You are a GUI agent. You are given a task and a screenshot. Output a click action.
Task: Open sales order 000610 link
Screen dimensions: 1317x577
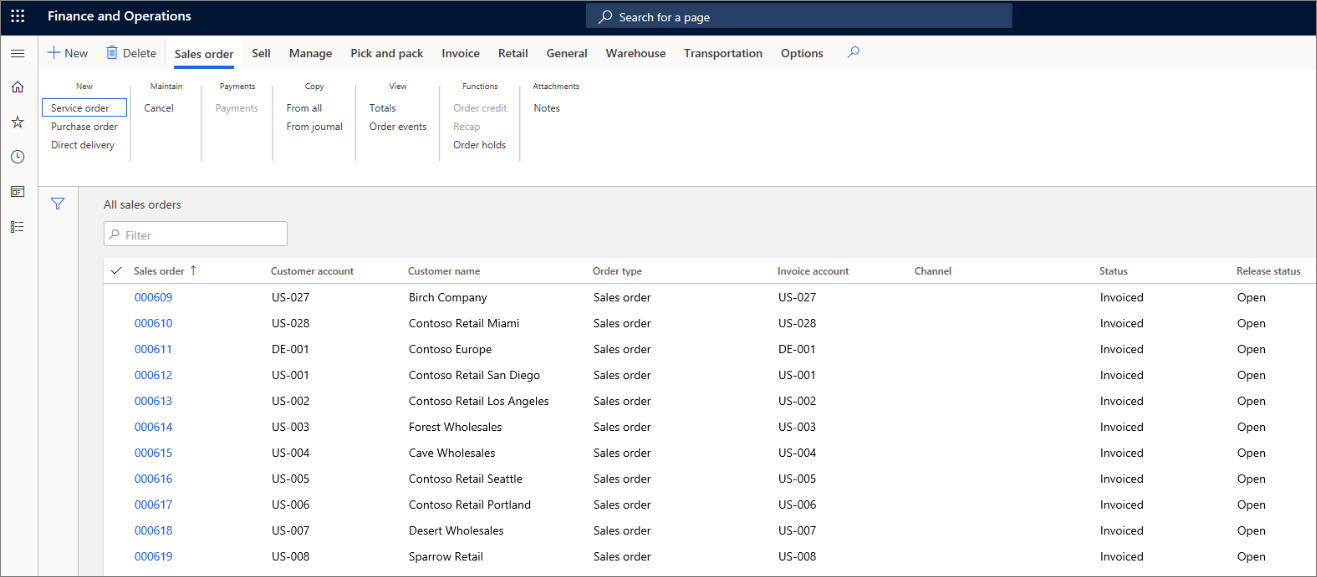[153, 323]
